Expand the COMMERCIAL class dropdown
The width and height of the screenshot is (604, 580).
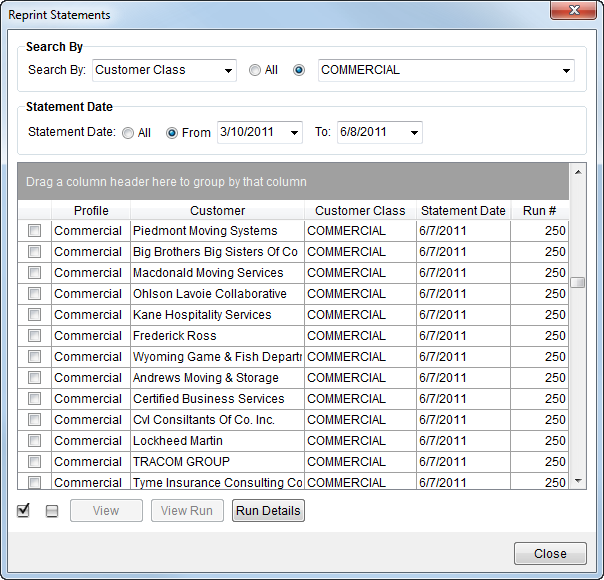567,71
